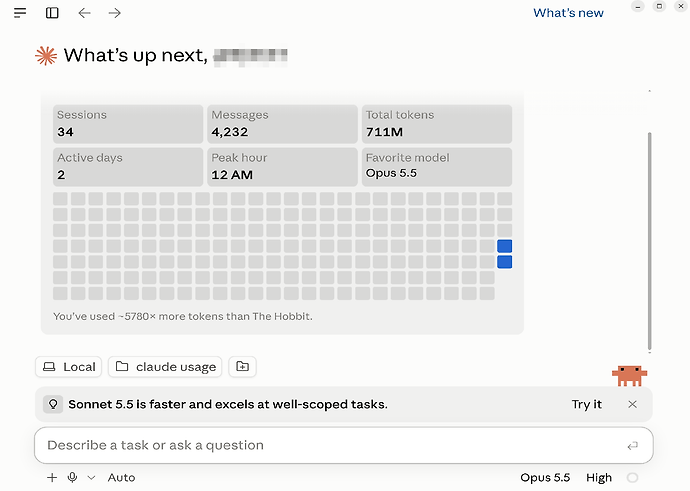This screenshot has height=491, width=690.
Task: Open the High effort level dropdown
Action: (598, 477)
